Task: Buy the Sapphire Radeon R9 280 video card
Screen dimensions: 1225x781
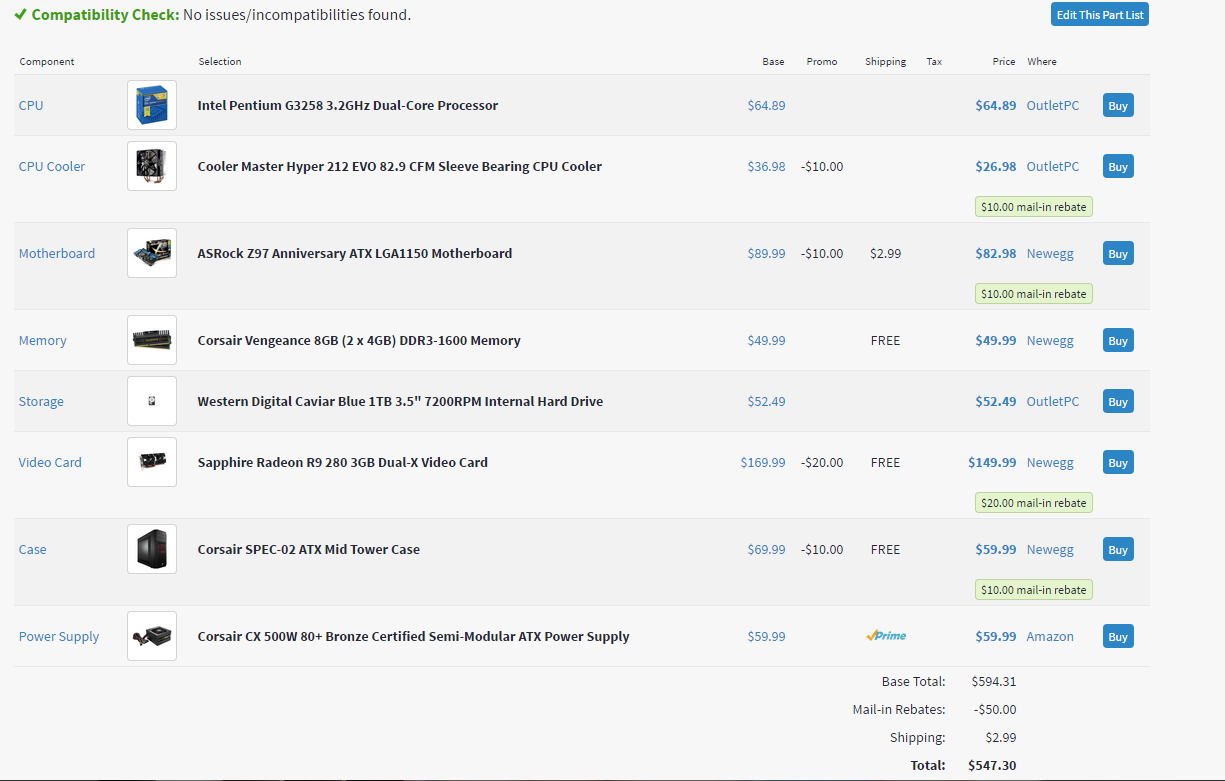Action: (1118, 462)
